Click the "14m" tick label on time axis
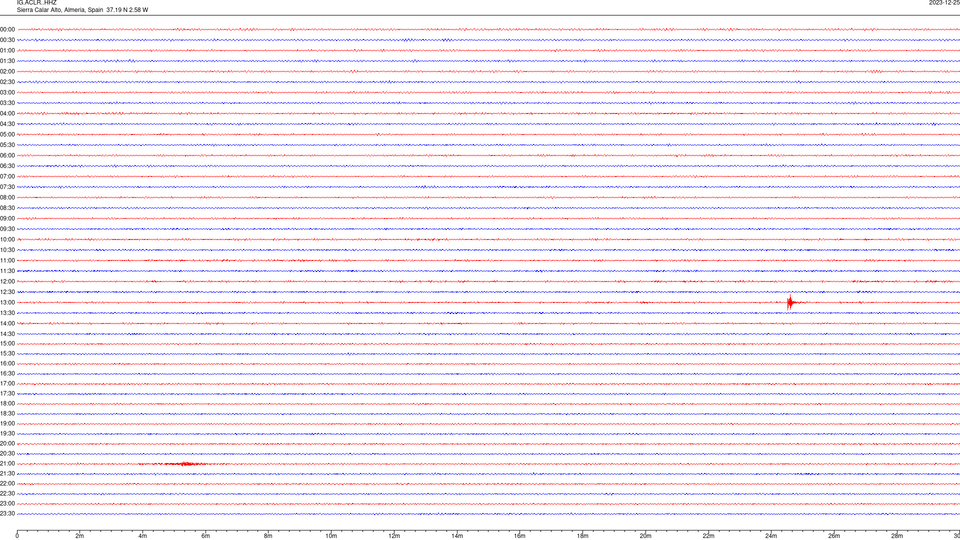This screenshot has width=960, height=540. point(457,536)
